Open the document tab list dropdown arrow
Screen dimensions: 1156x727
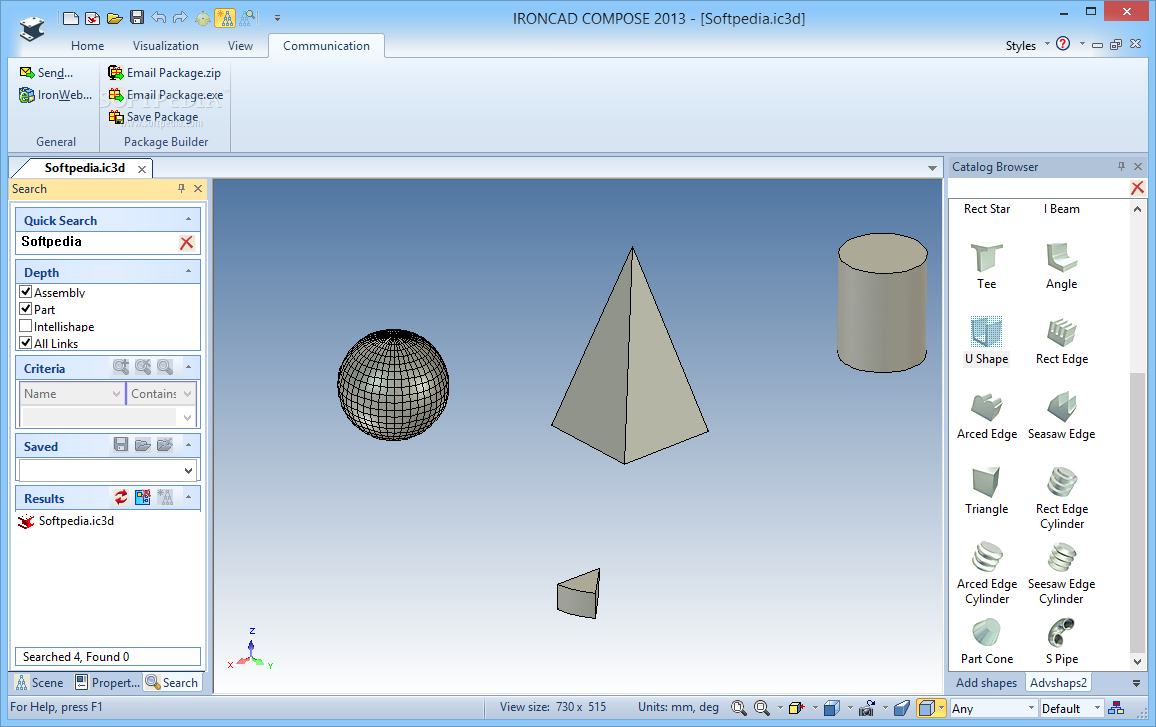[932, 168]
